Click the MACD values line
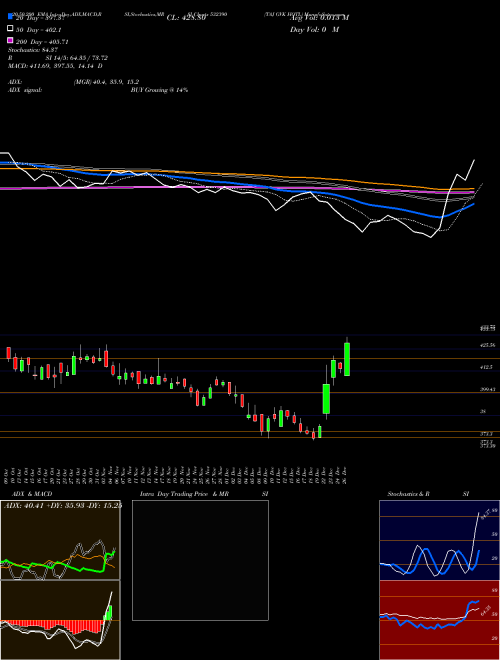 [x=55, y=66]
